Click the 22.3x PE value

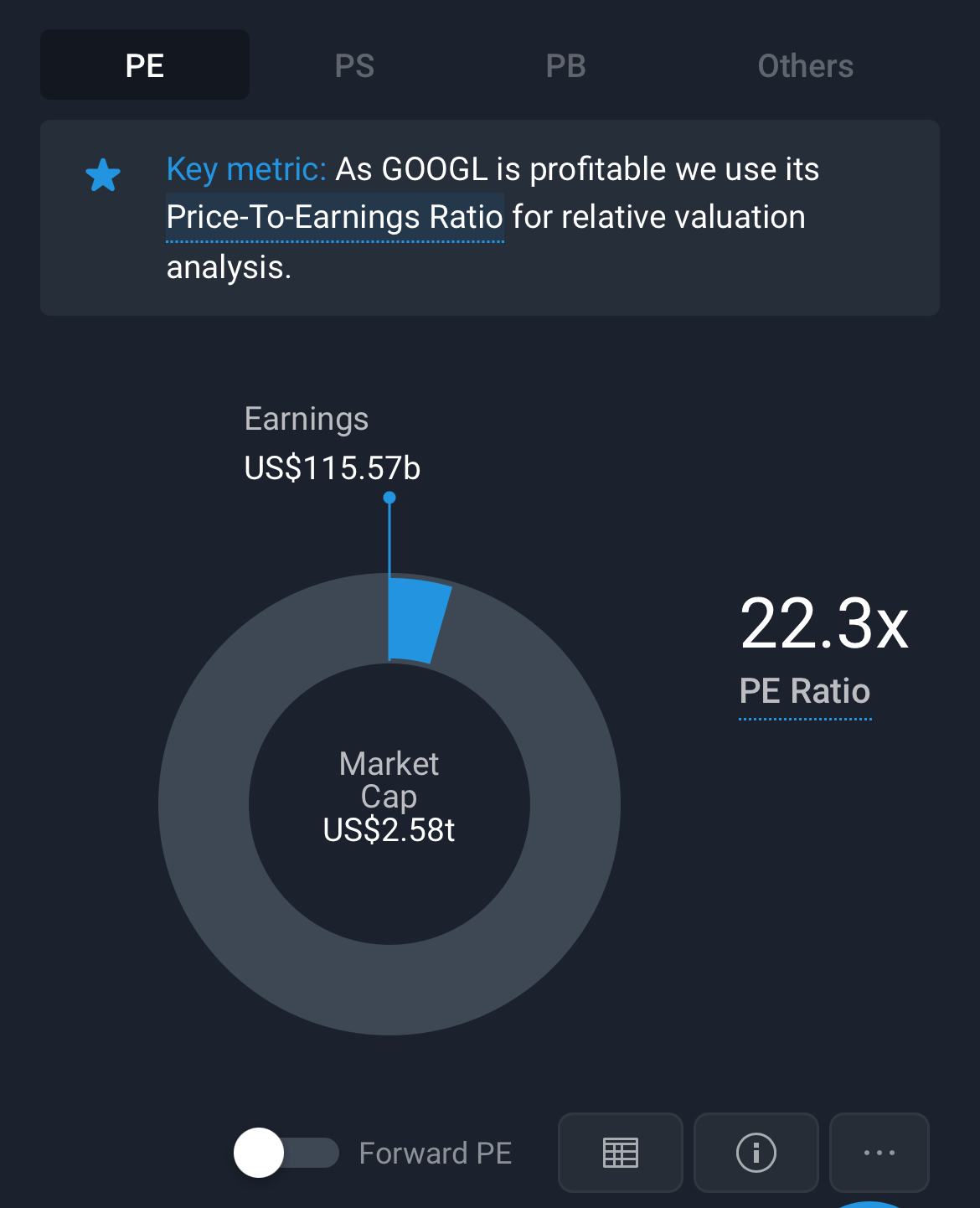(x=824, y=624)
